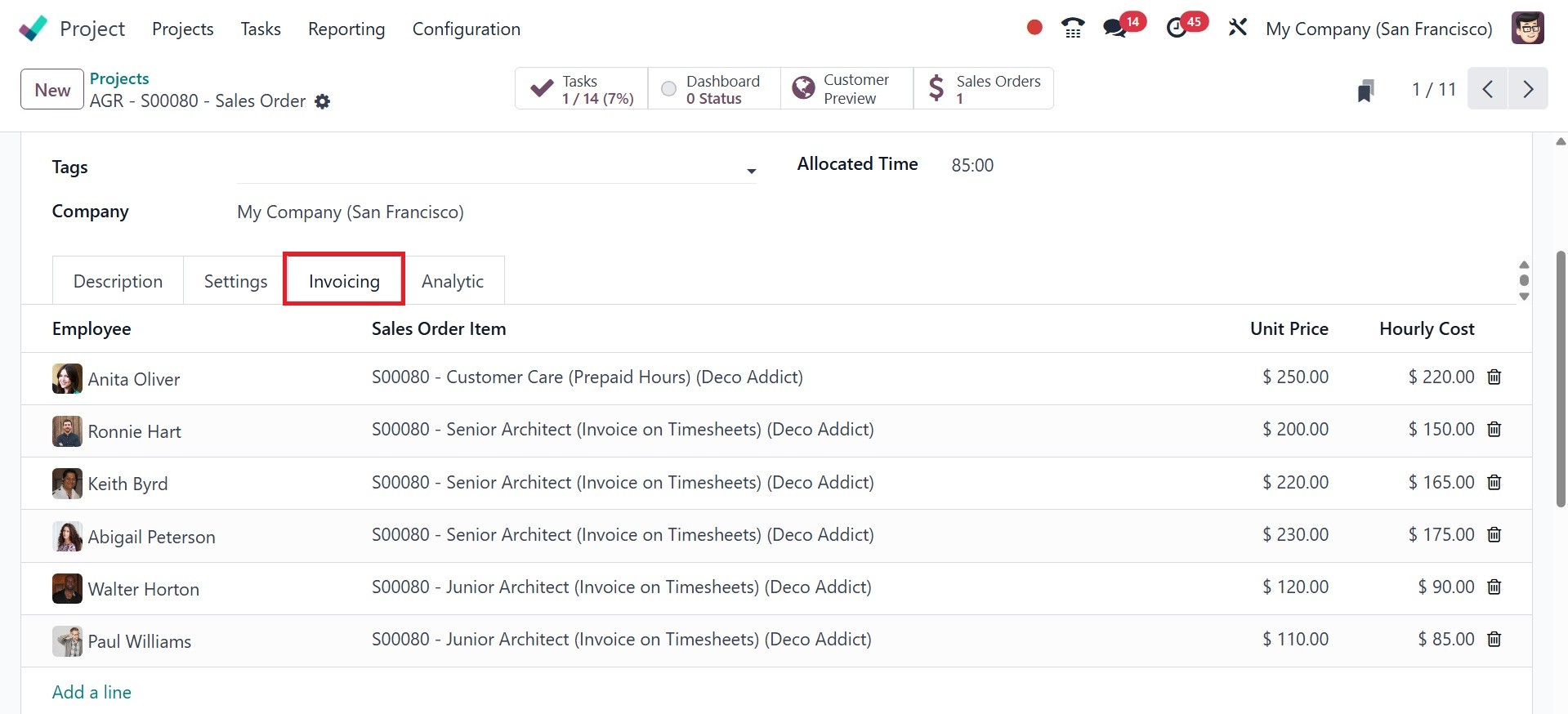
Task: Delete Paul Williams' row with trash icon
Action: 1494,640
